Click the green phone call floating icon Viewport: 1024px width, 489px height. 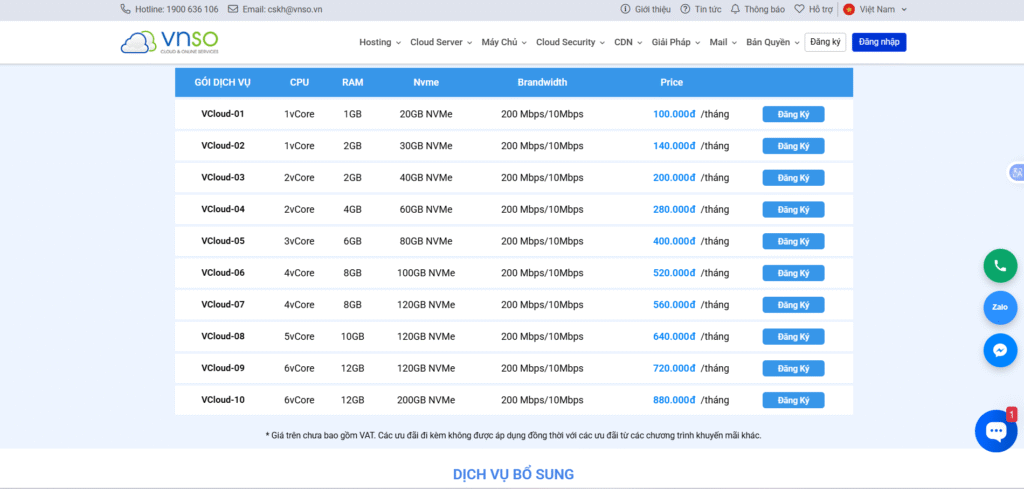click(999, 265)
